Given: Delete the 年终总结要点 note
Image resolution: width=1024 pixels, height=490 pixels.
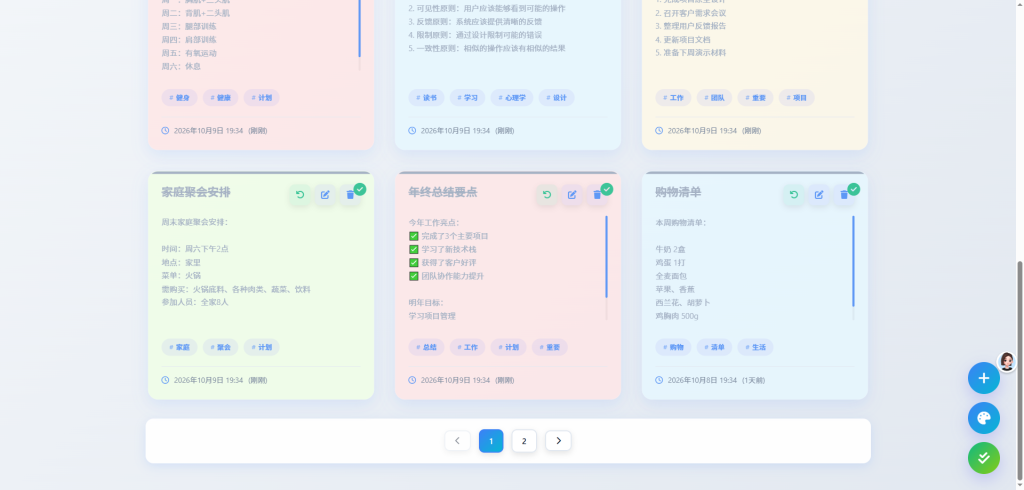Looking at the screenshot, I should coord(596,195).
